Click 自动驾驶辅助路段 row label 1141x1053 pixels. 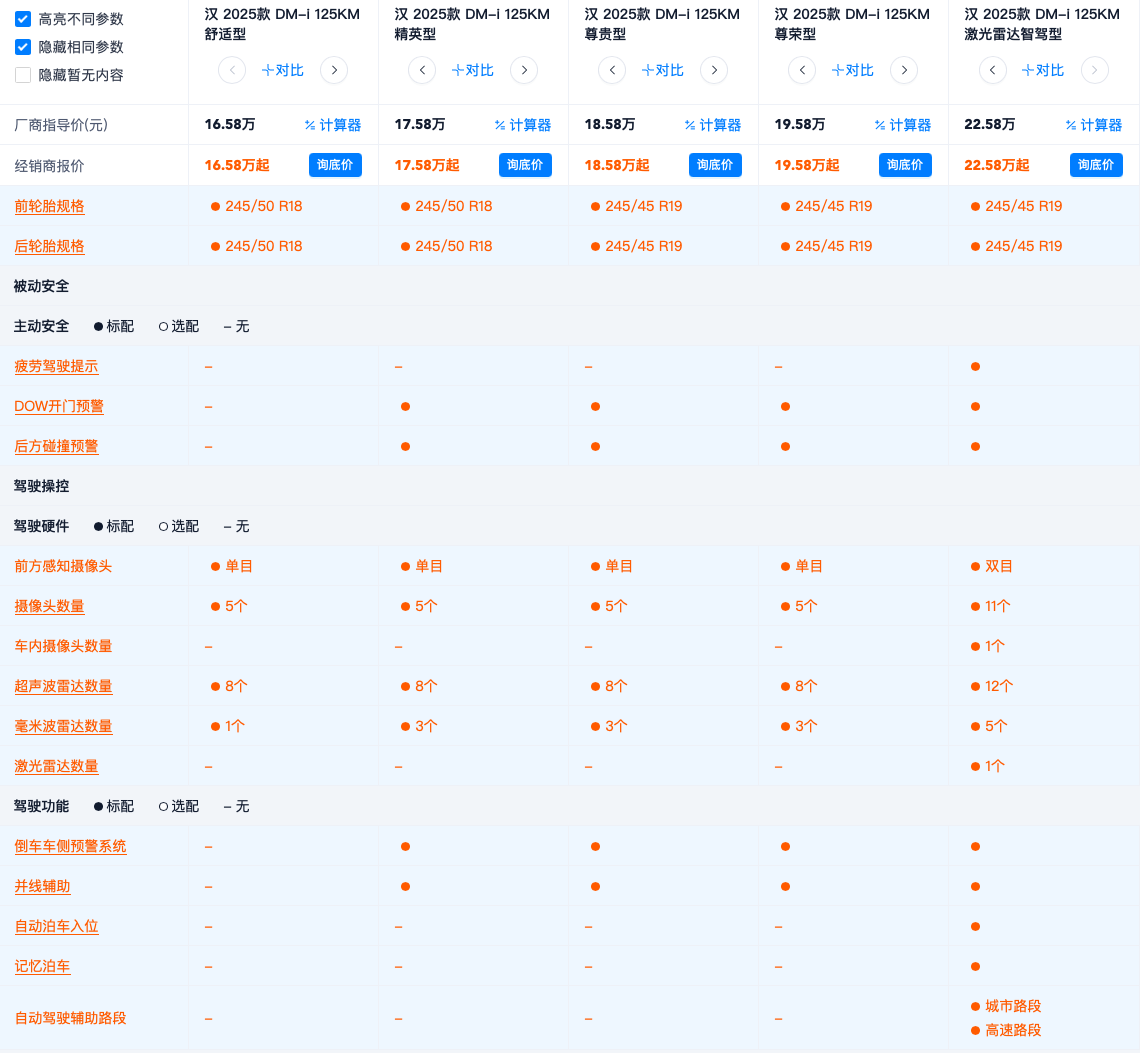pyautogui.click(x=71, y=1019)
